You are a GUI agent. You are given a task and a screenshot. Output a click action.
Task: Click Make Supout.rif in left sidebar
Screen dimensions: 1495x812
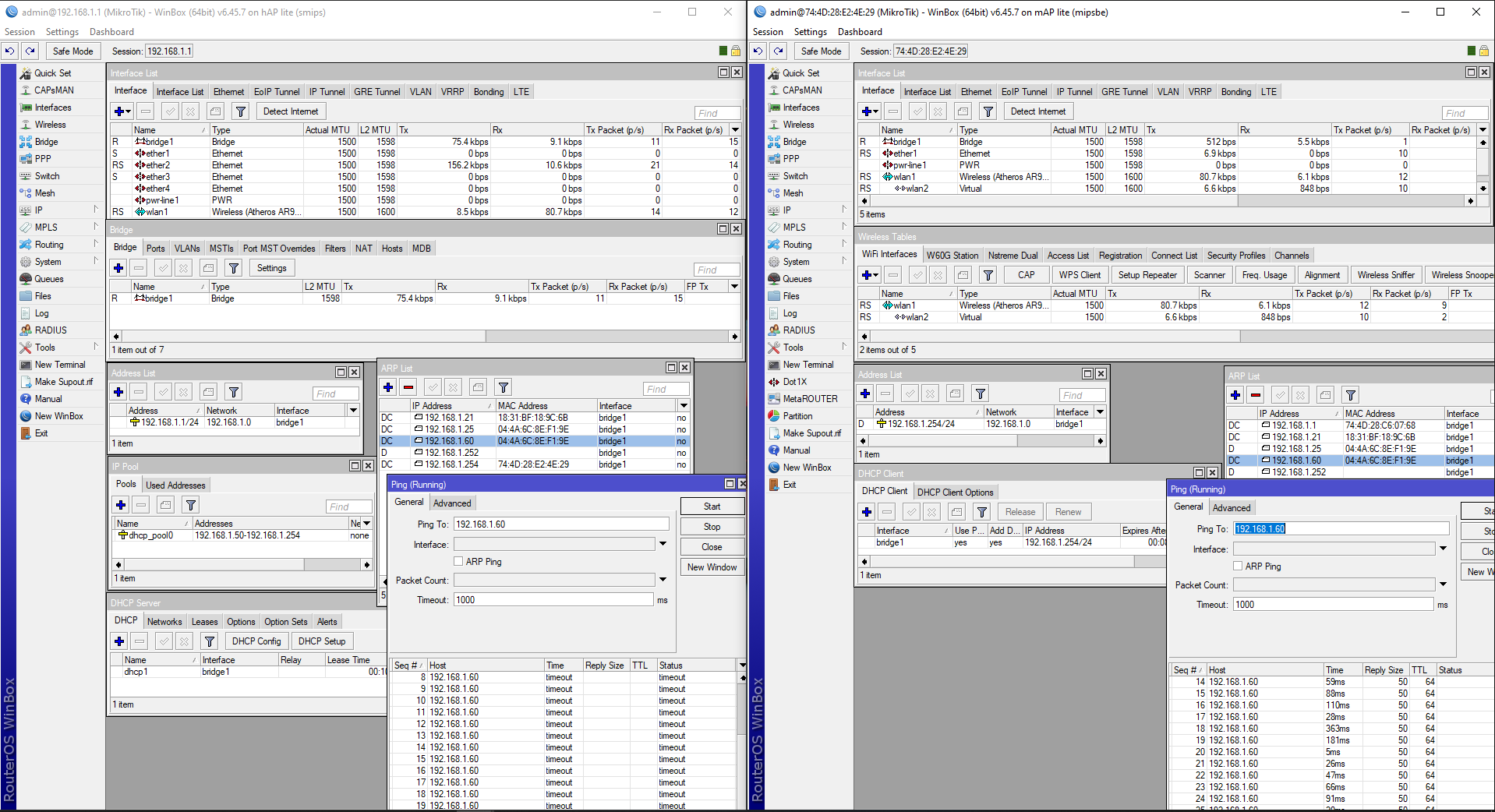tap(63, 382)
